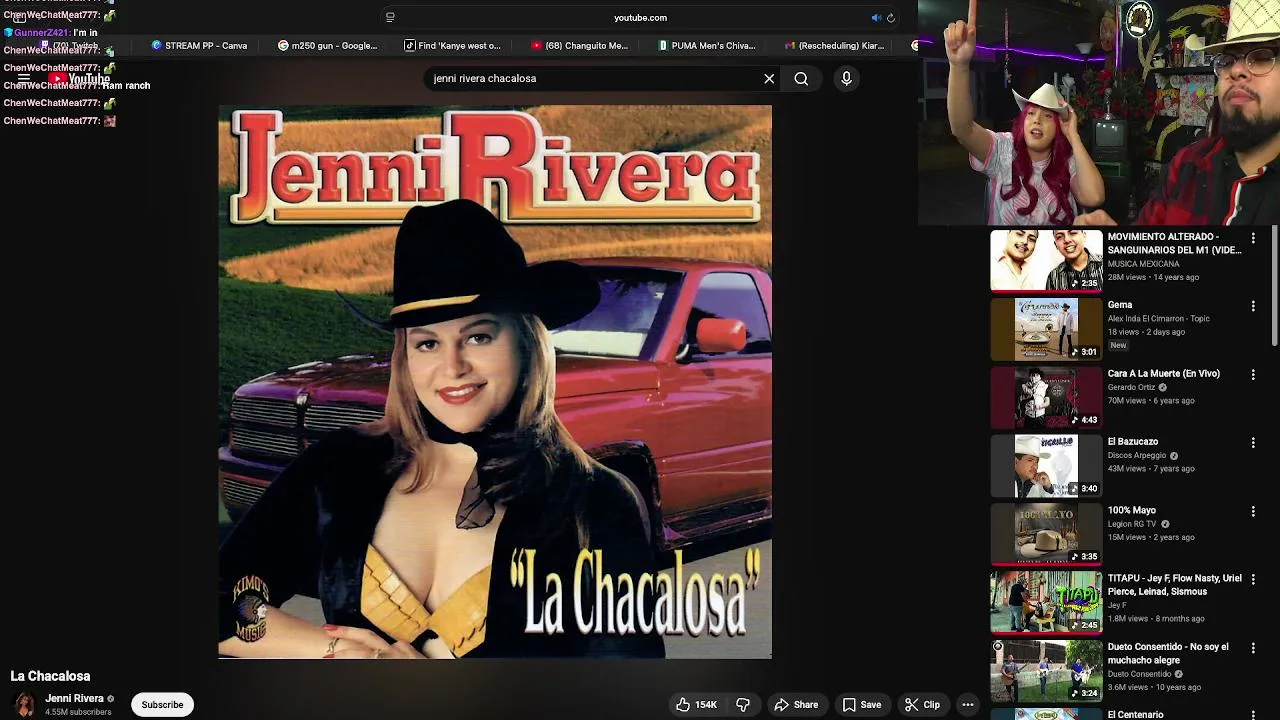Switch to the PUMA Men's Chiva tab
The image size is (1280, 720).
[x=707, y=45]
